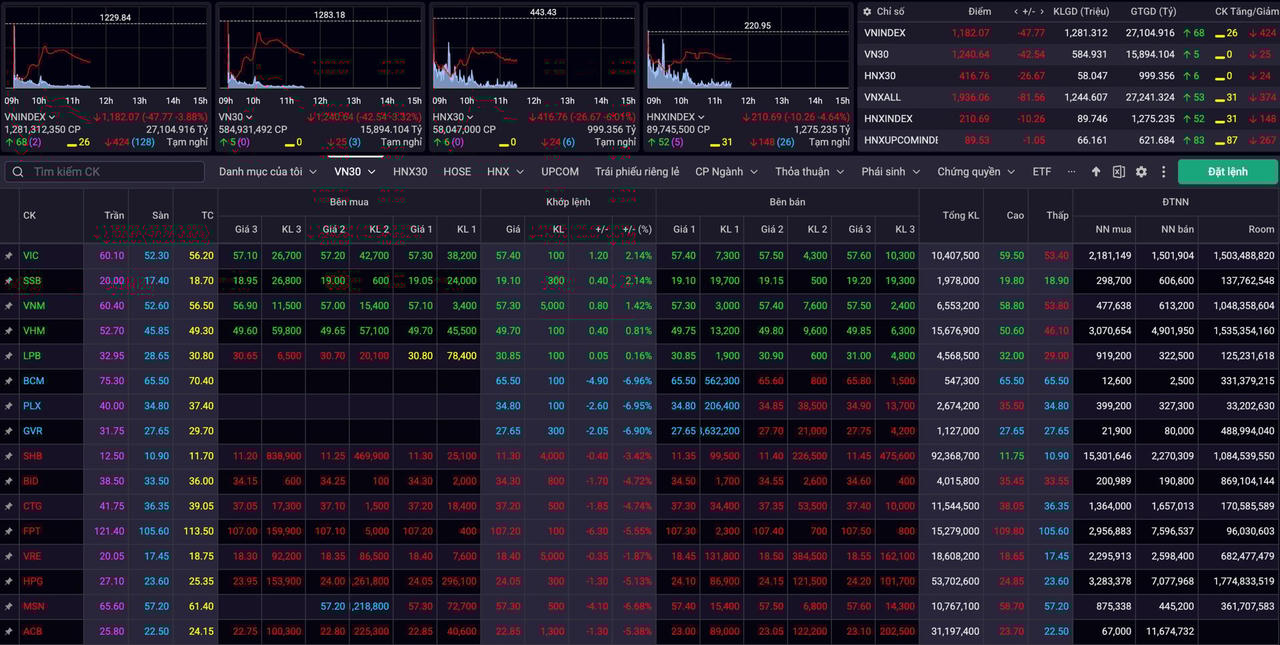Expand the Danh mục của tôi dropdown

tap(267, 172)
